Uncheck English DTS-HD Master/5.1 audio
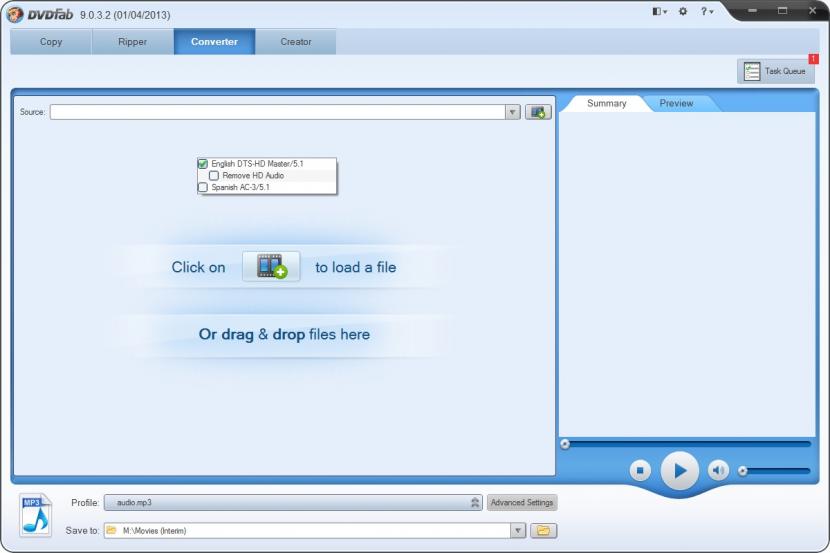The image size is (830, 553). [203, 164]
